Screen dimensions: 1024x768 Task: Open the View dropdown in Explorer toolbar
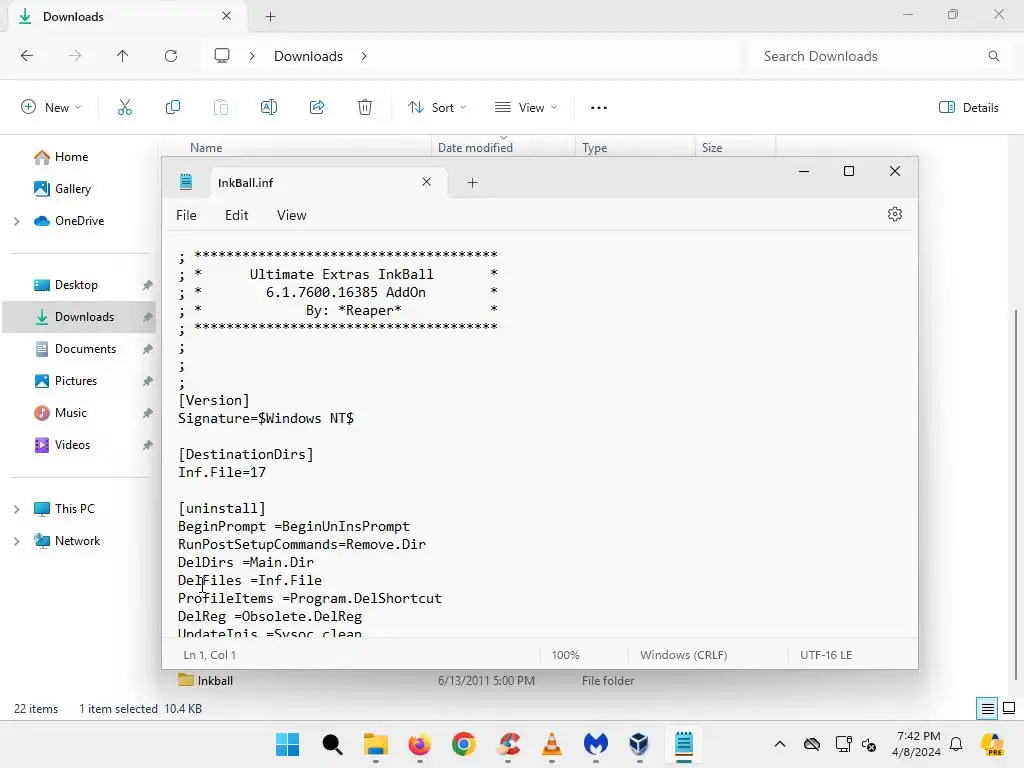[x=526, y=108]
